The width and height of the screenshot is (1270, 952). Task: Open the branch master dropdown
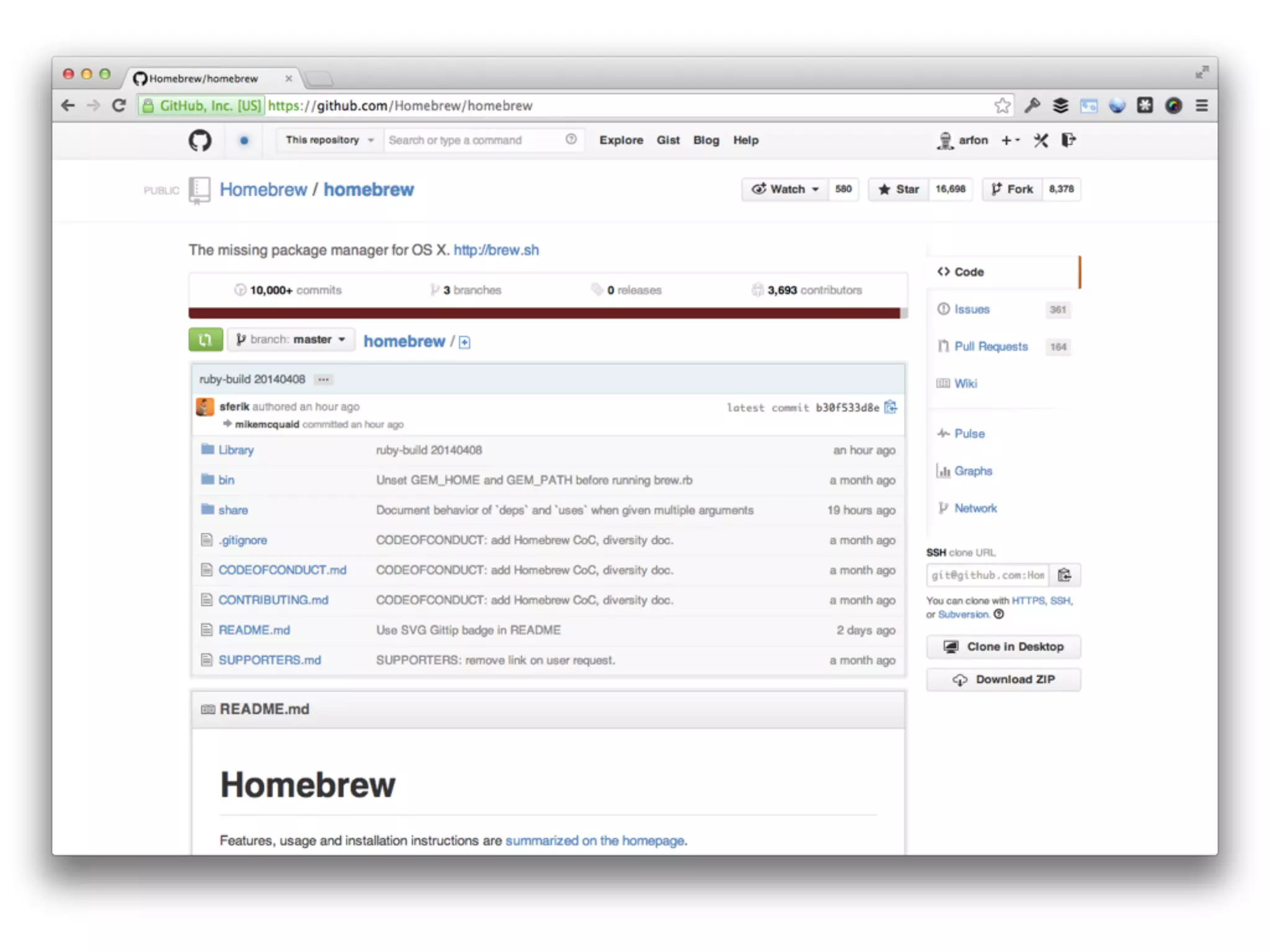click(x=291, y=340)
